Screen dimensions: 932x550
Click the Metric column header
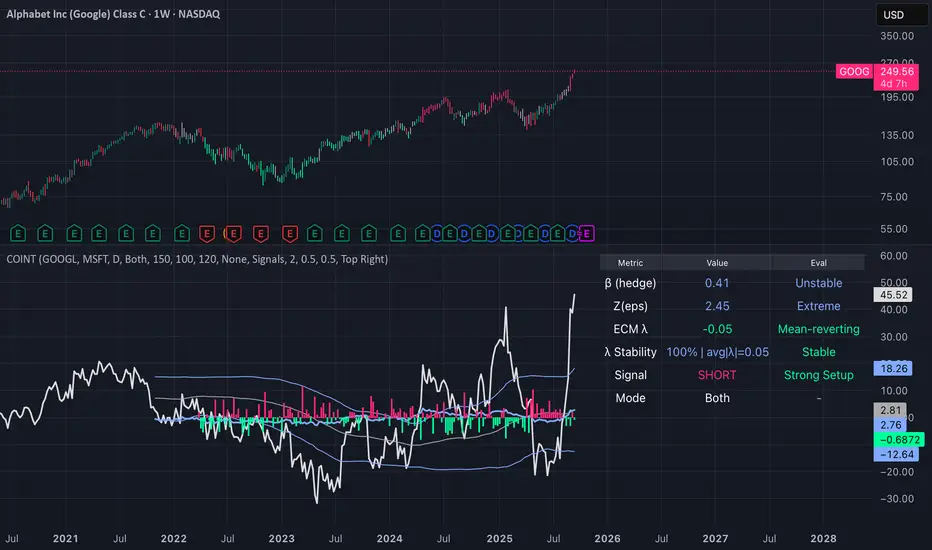point(630,263)
